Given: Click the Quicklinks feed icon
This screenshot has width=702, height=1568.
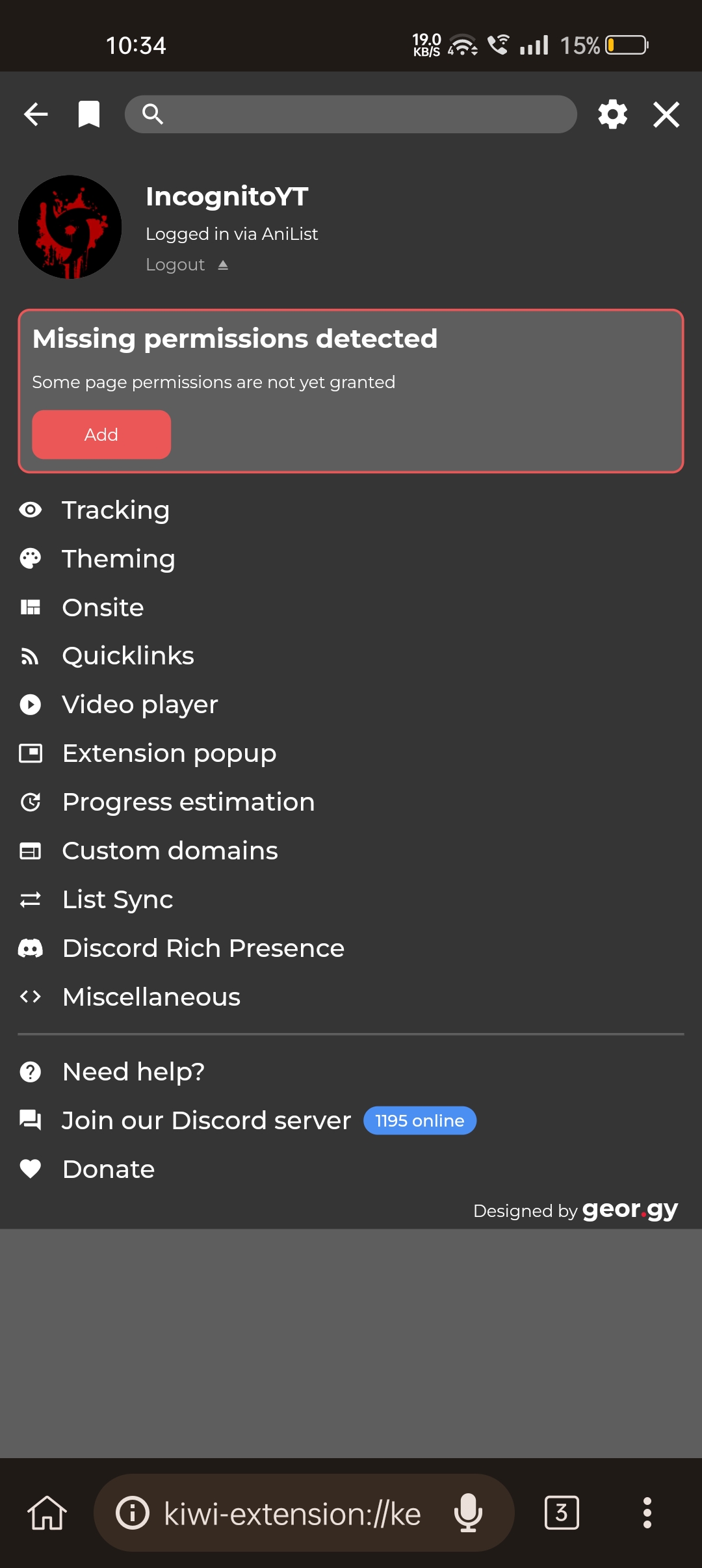Looking at the screenshot, I should coord(31,656).
